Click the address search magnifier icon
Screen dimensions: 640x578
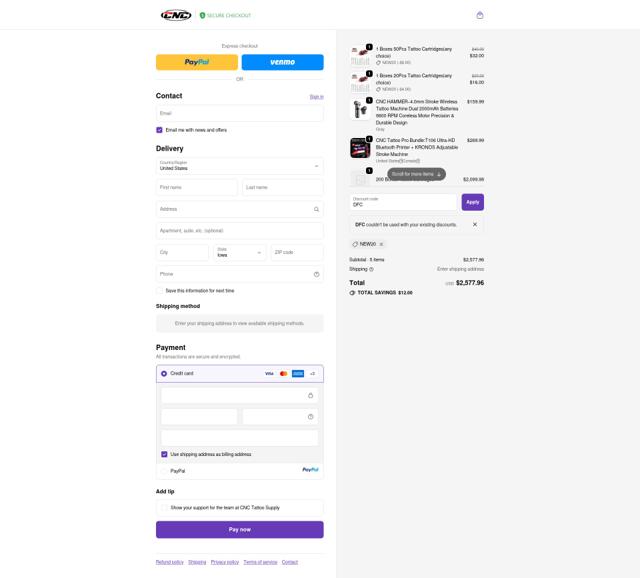point(316,209)
